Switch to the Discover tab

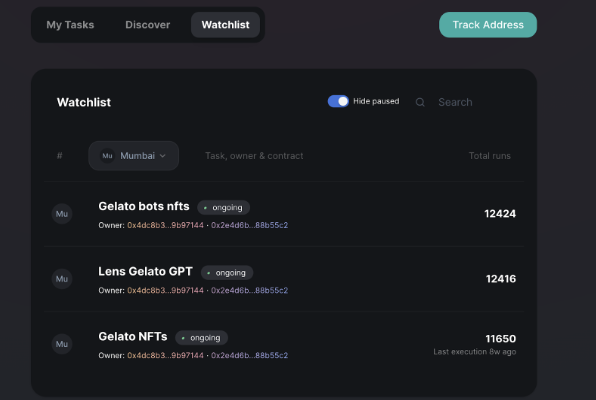tap(148, 25)
